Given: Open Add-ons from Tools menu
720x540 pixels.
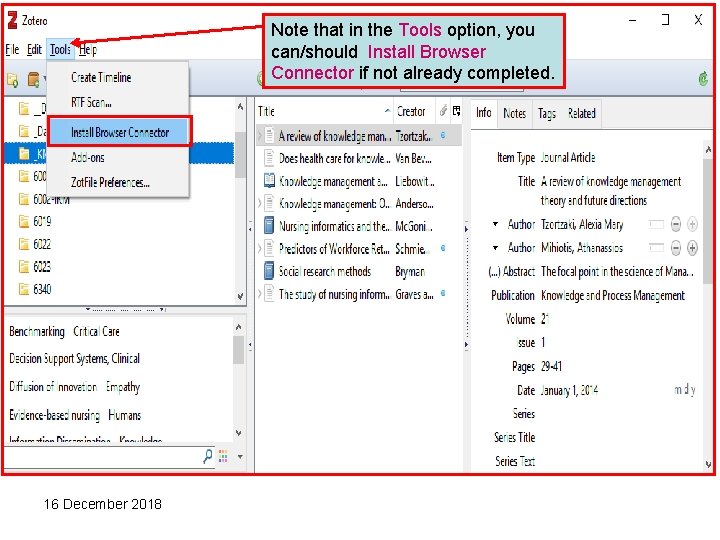Looking at the screenshot, I should pyautogui.click(x=88, y=158).
